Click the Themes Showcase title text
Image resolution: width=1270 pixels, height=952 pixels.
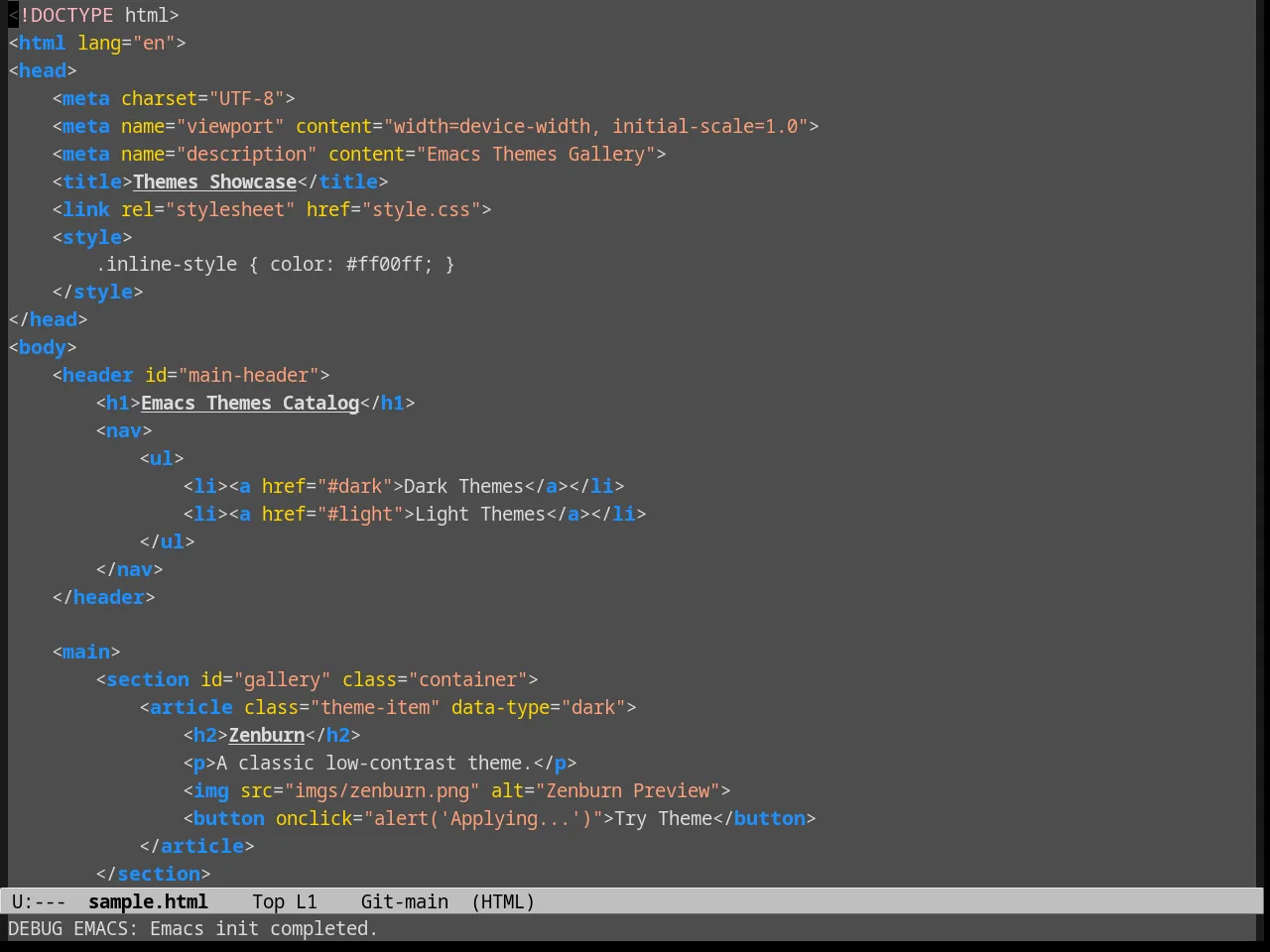click(x=214, y=181)
